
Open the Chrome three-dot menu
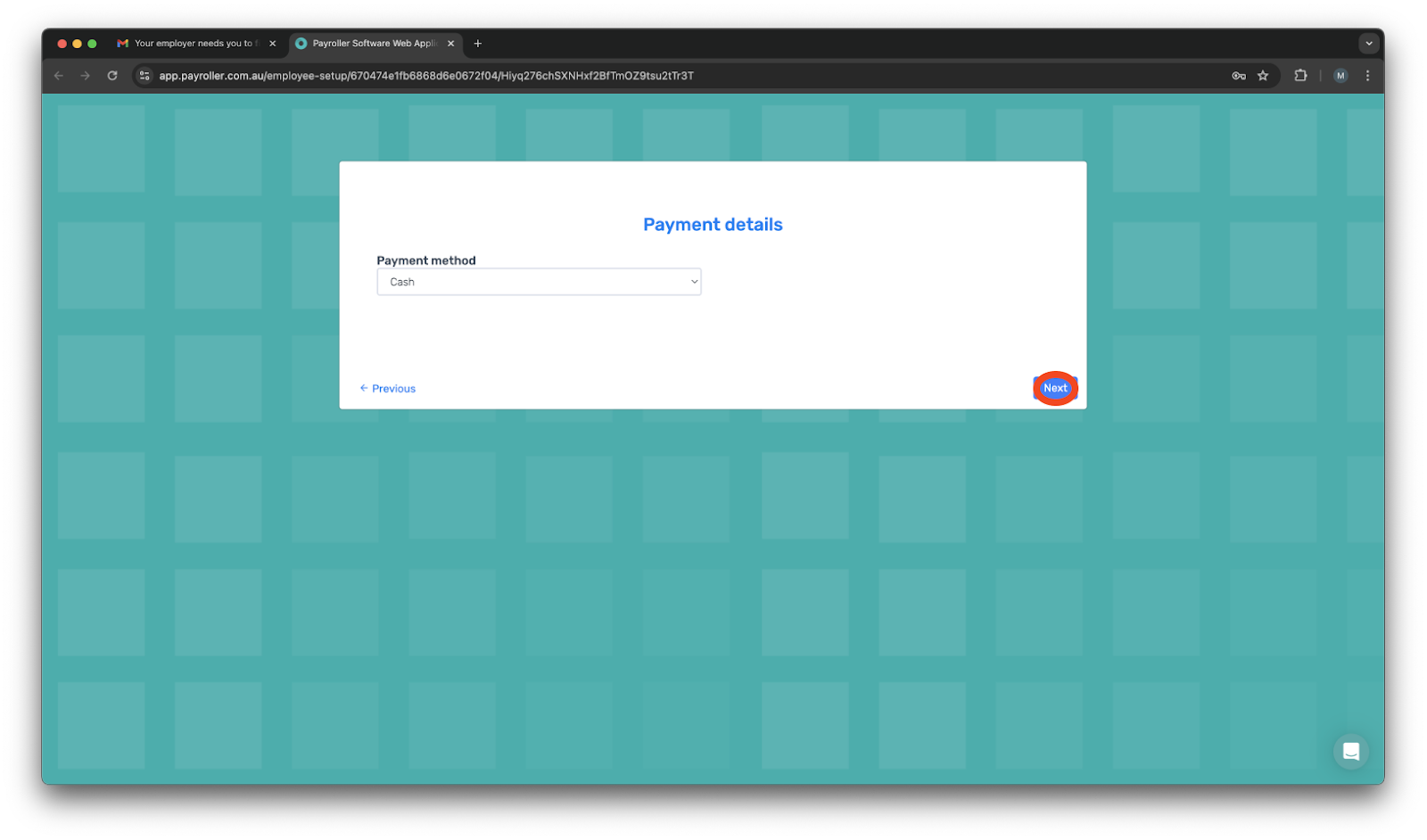pos(1367,76)
